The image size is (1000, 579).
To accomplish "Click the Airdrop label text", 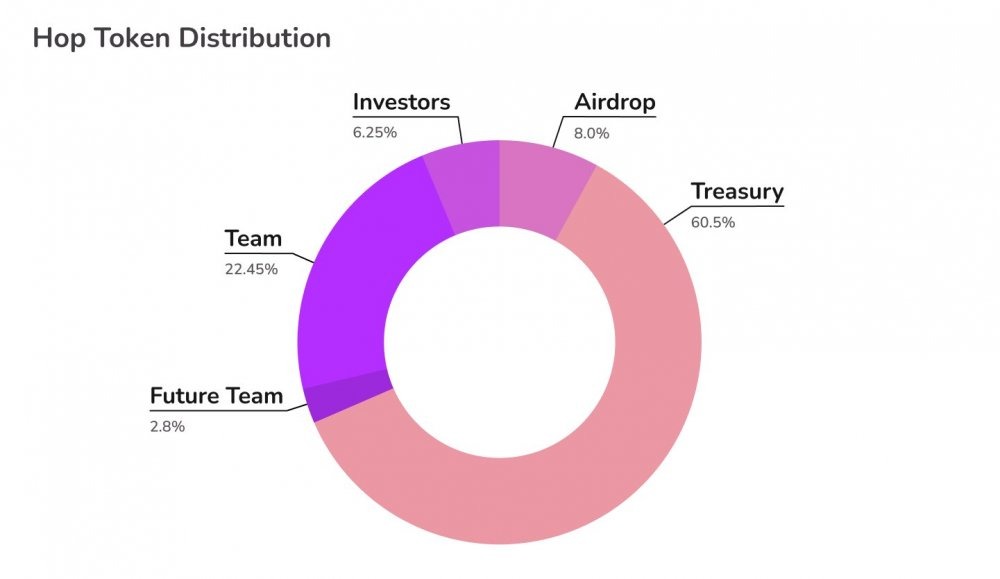I will 615,102.
